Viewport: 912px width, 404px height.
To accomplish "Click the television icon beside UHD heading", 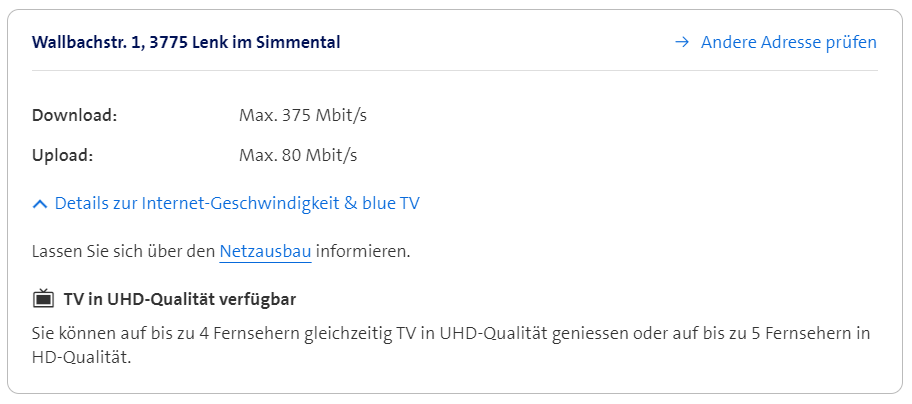I will [x=43, y=299].
